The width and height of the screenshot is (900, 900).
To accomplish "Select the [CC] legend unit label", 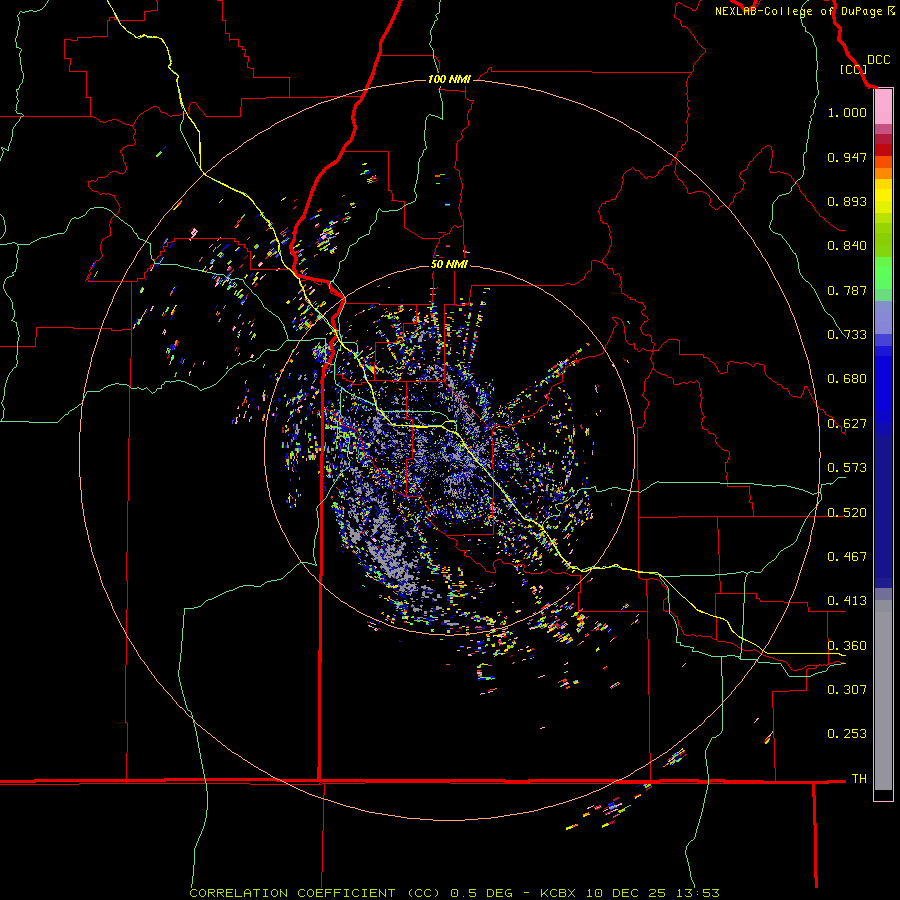I will 853,69.
